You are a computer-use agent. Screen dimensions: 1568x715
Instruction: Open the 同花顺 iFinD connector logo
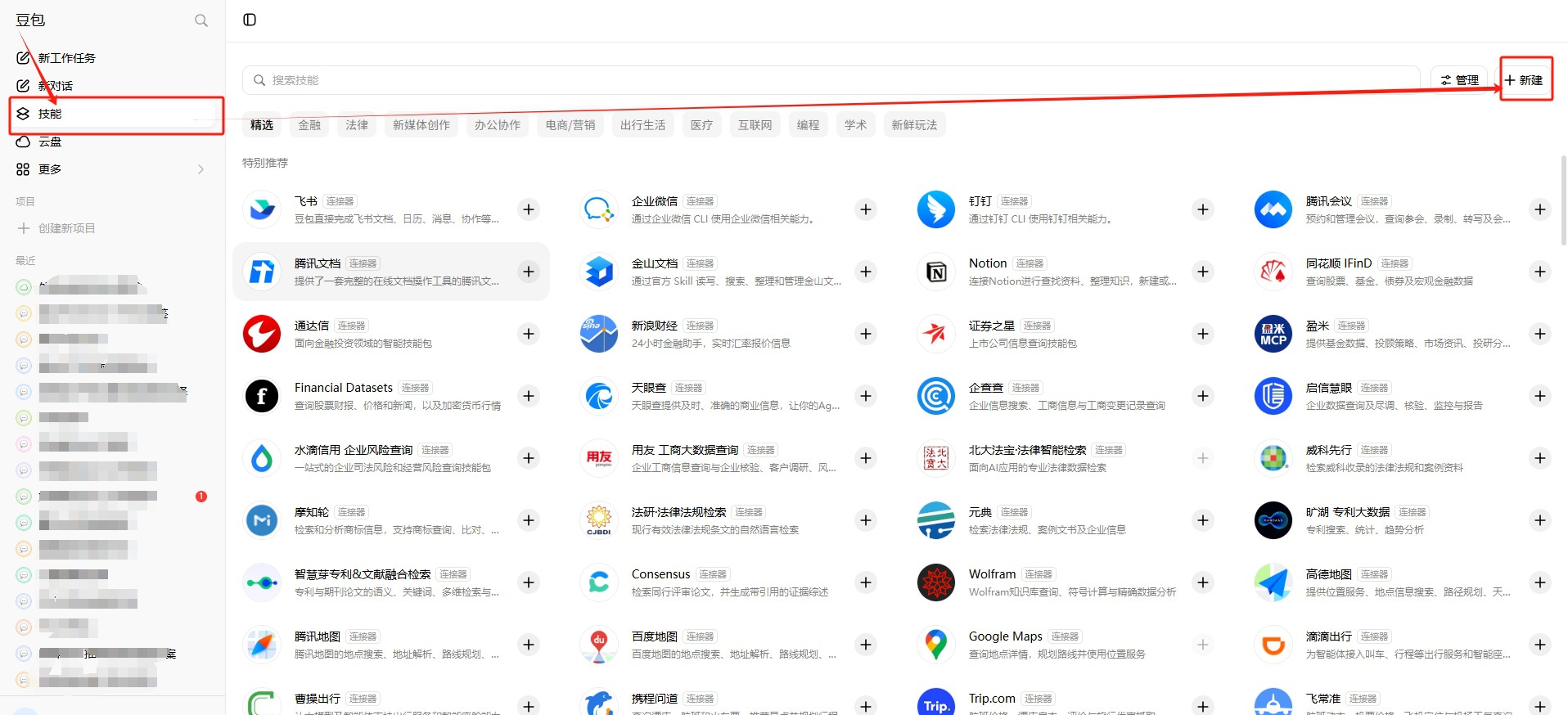pos(1273,272)
